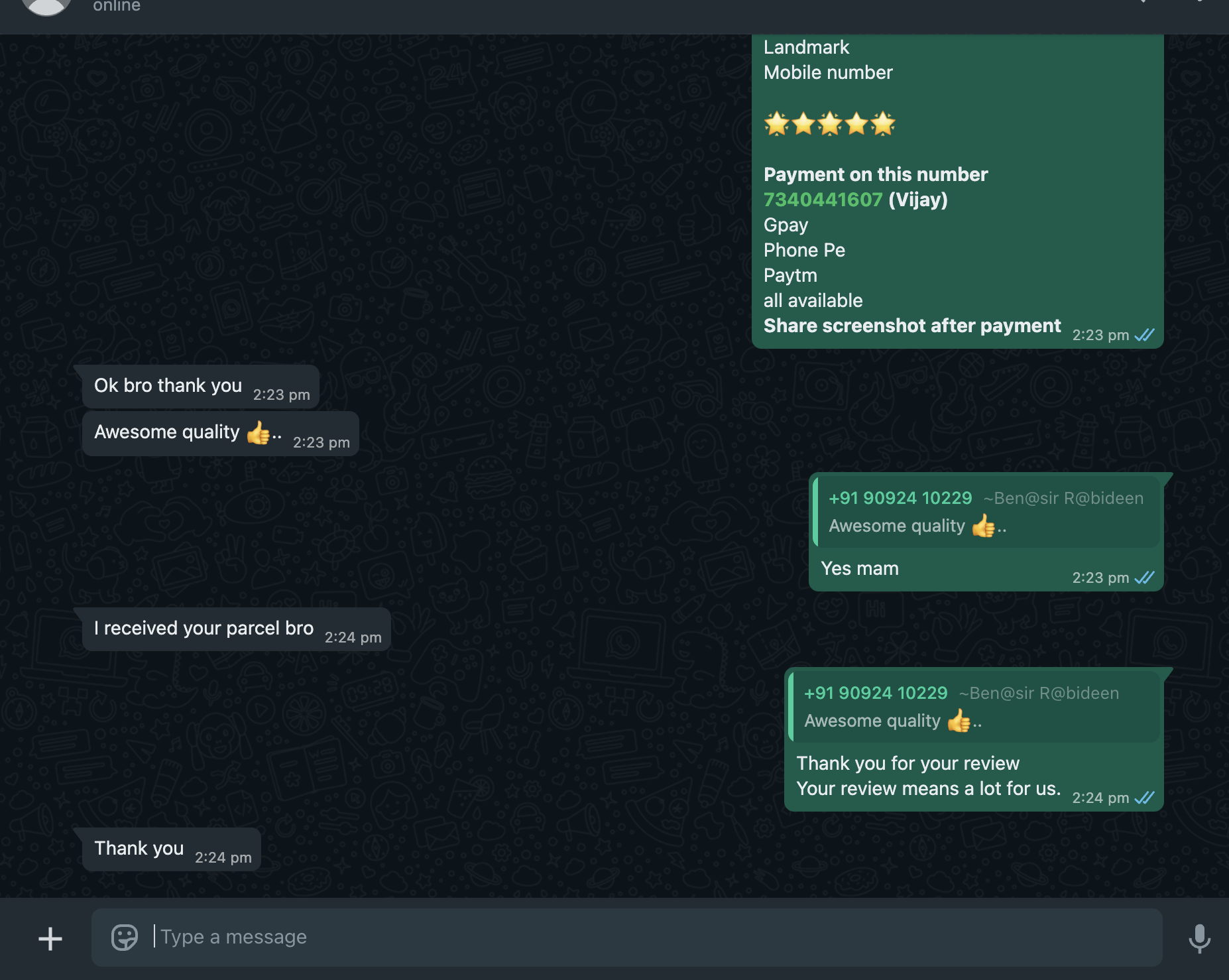Open the attach menu plus icon
The image size is (1229, 980).
[x=50, y=938]
